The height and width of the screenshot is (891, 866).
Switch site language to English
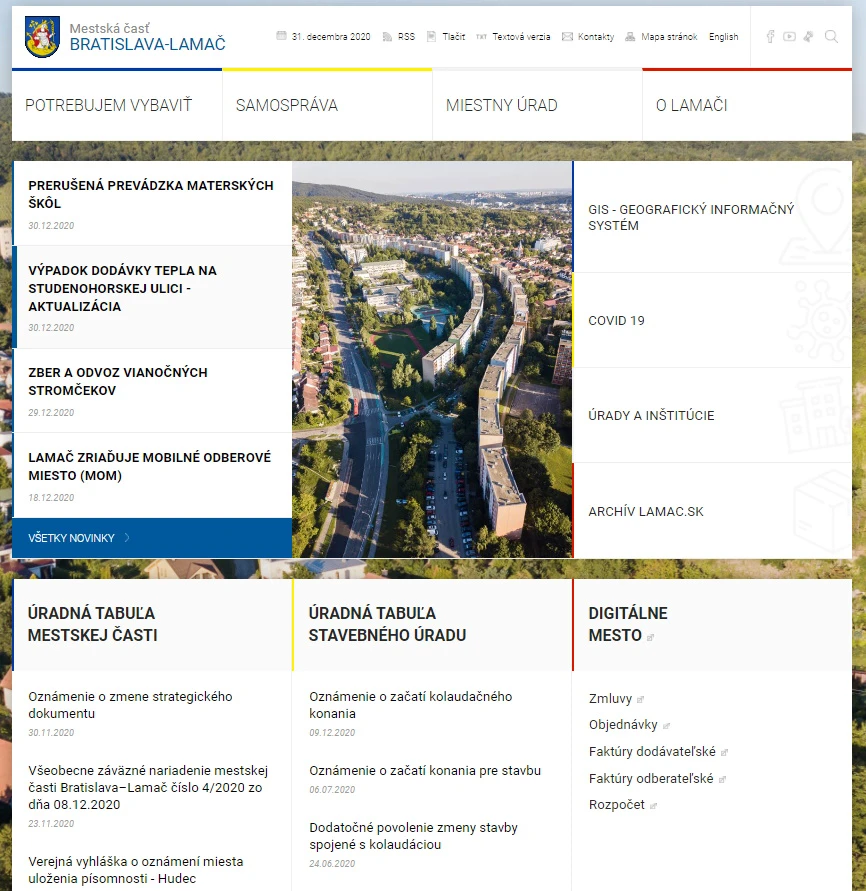[x=723, y=36]
